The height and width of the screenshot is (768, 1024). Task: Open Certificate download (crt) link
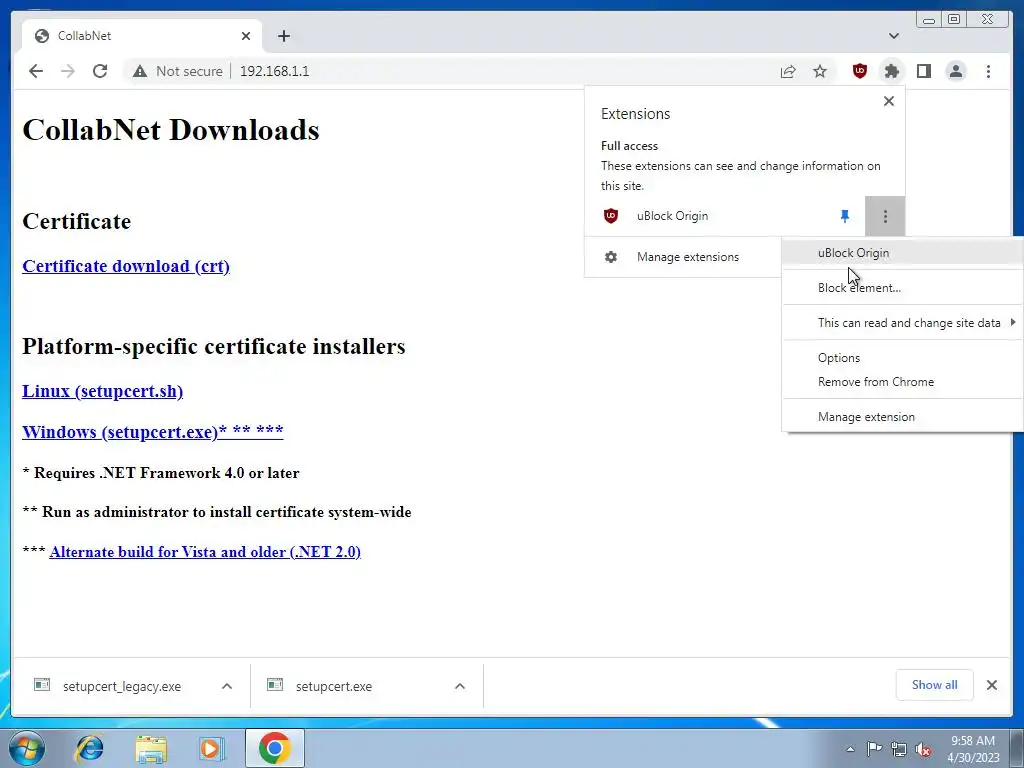click(x=126, y=266)
